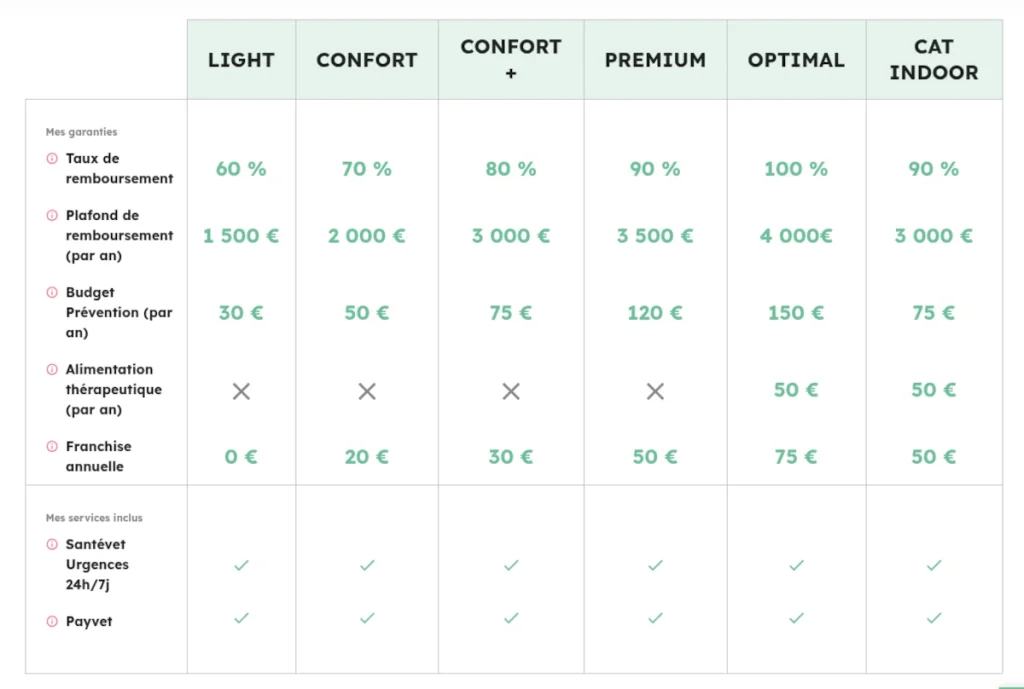This screenshot has width=1024, height=689.
Task: Click the Payvet checkmark under Optimal
Action: click(796, 618)
